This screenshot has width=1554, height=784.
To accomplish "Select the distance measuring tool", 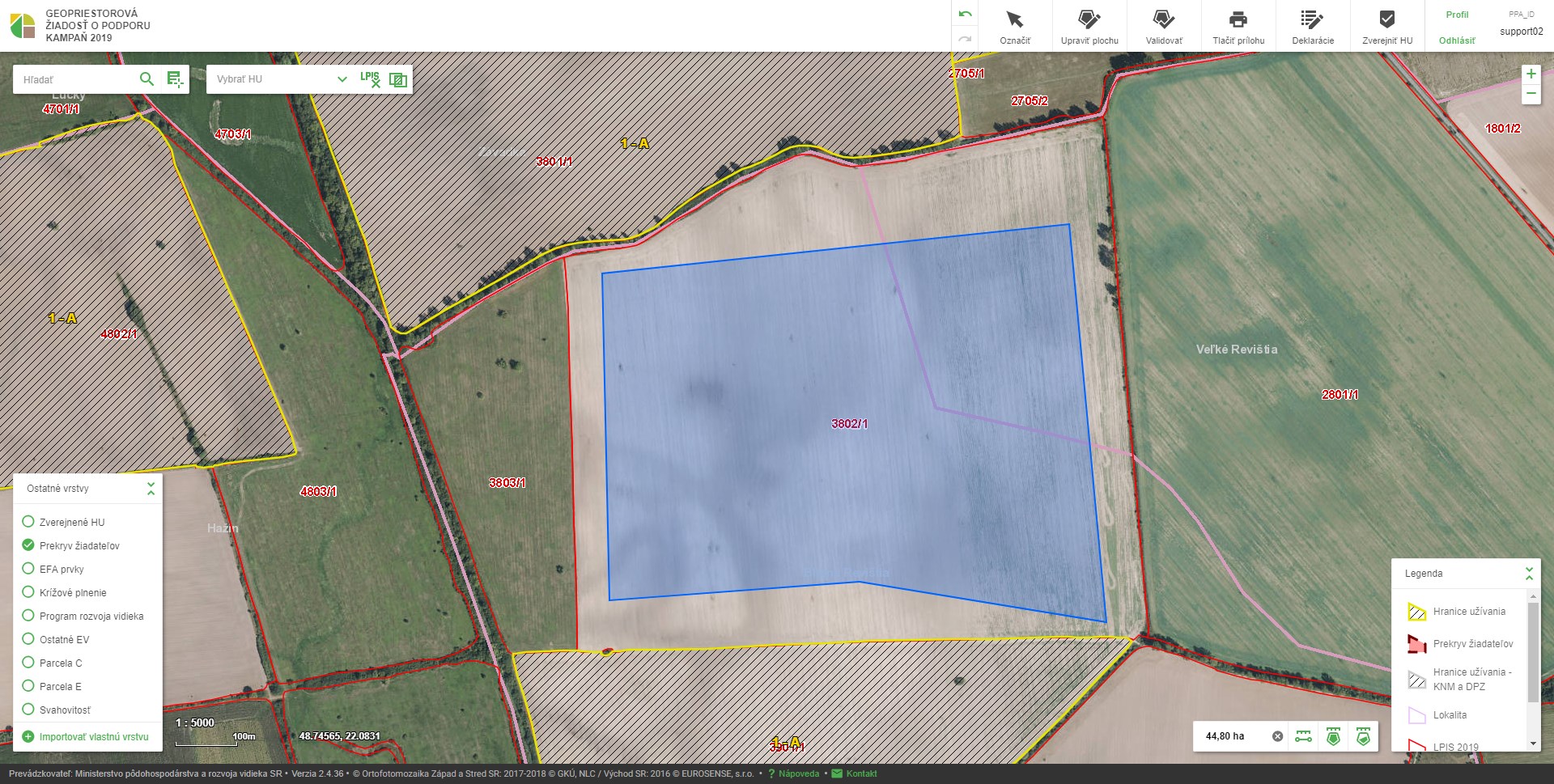I will 1303,736.
